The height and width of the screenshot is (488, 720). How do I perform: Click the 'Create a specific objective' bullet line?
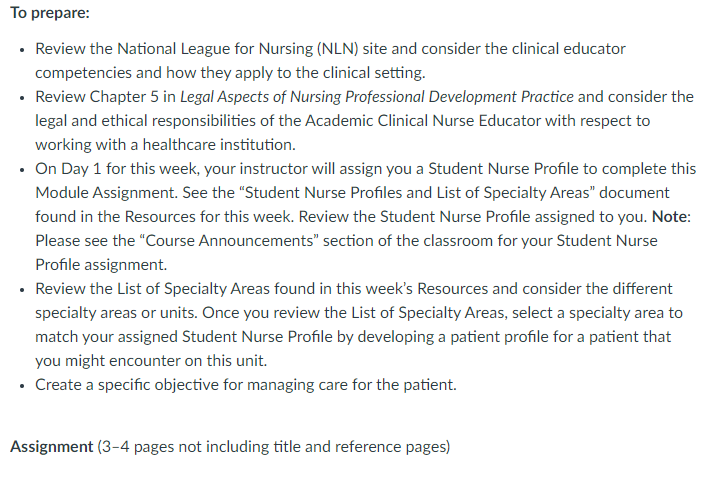click(x=246, y=385)
